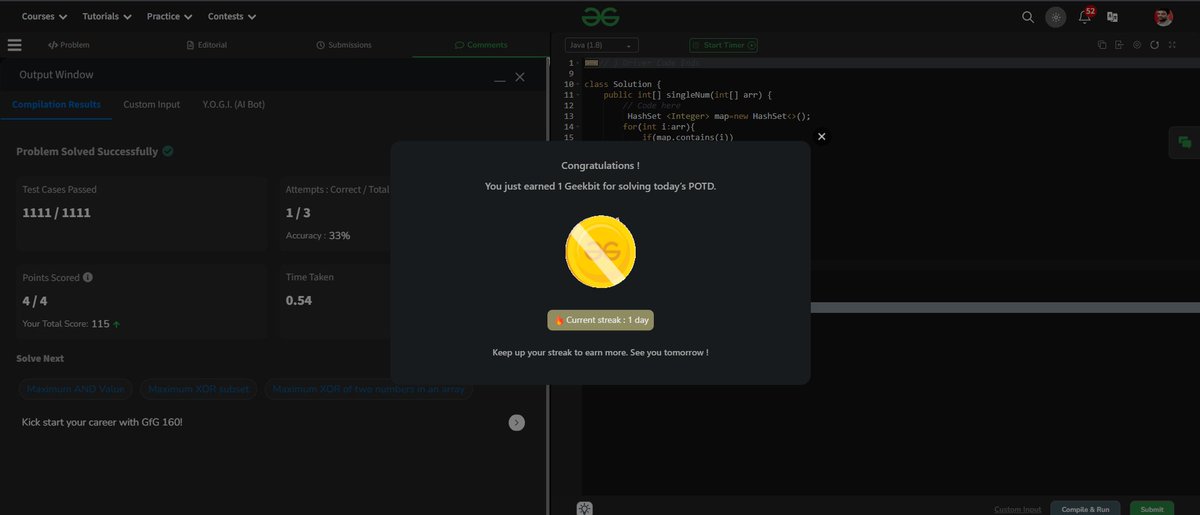The height and width of the screenshot is (515, 1200).
Task: Open Maximum AND Value problem
Action: [x=76, y=389]
